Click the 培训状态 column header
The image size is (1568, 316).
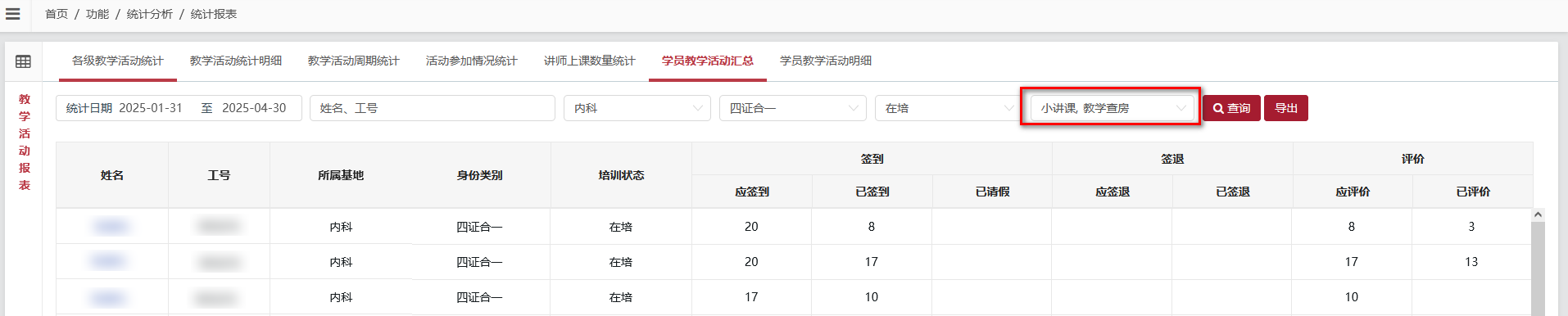point(621,175)
